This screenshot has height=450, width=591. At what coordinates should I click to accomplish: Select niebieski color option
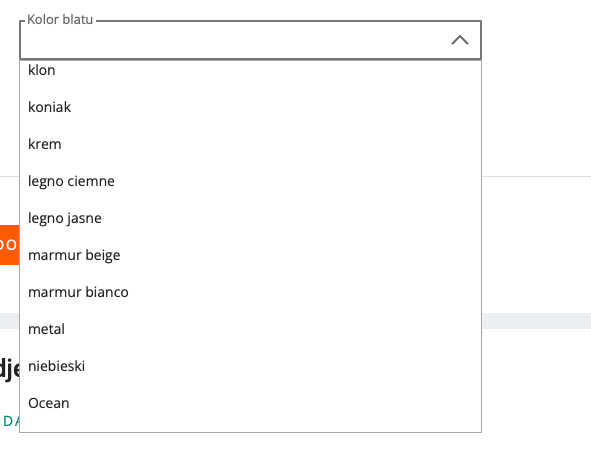(x=250, y=366)
